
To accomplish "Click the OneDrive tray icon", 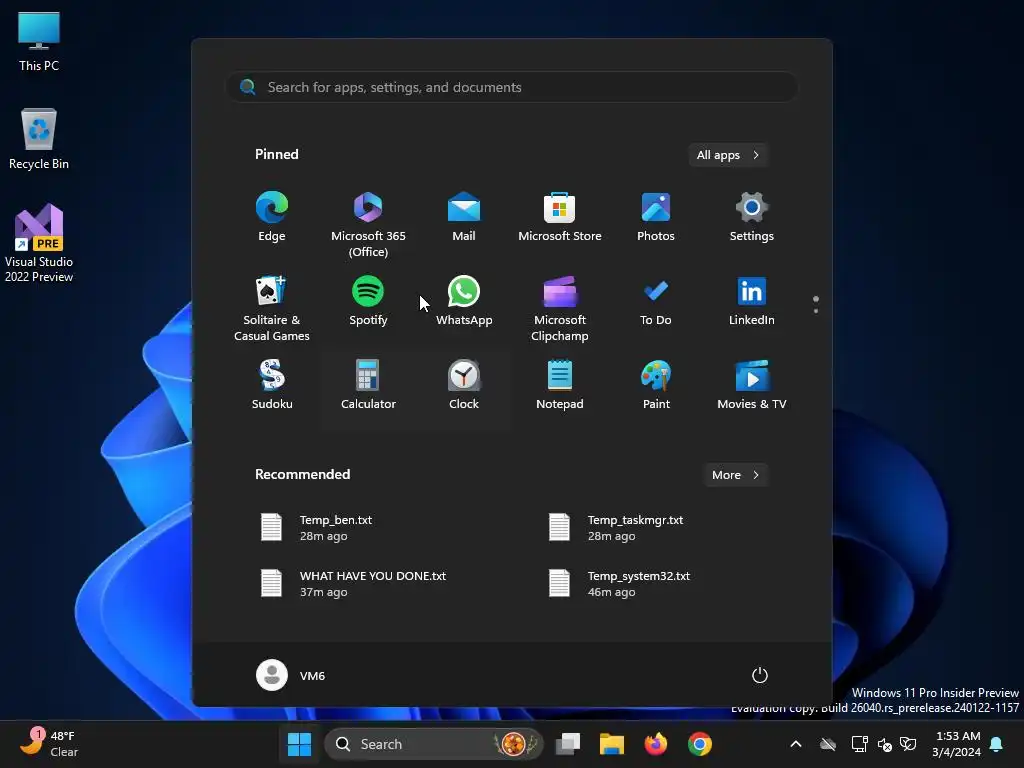I will [x=828, y=744].
